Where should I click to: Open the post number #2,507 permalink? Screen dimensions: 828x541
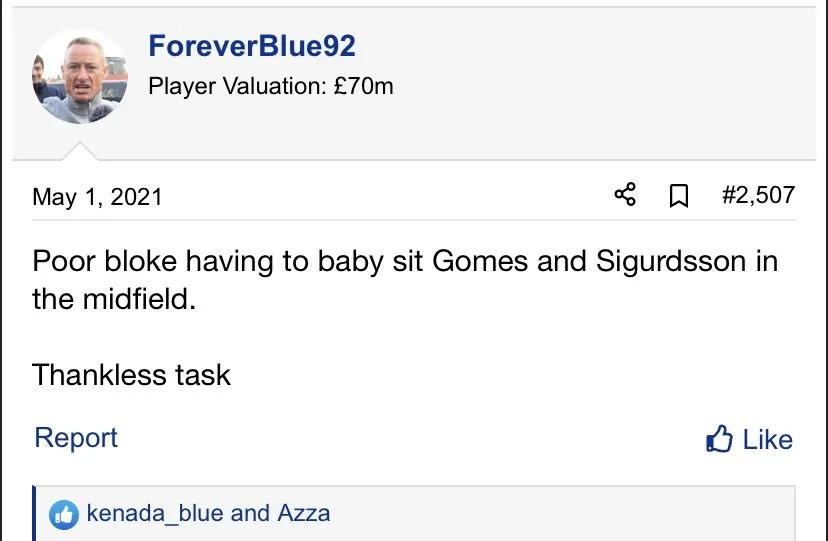(758, 195)
